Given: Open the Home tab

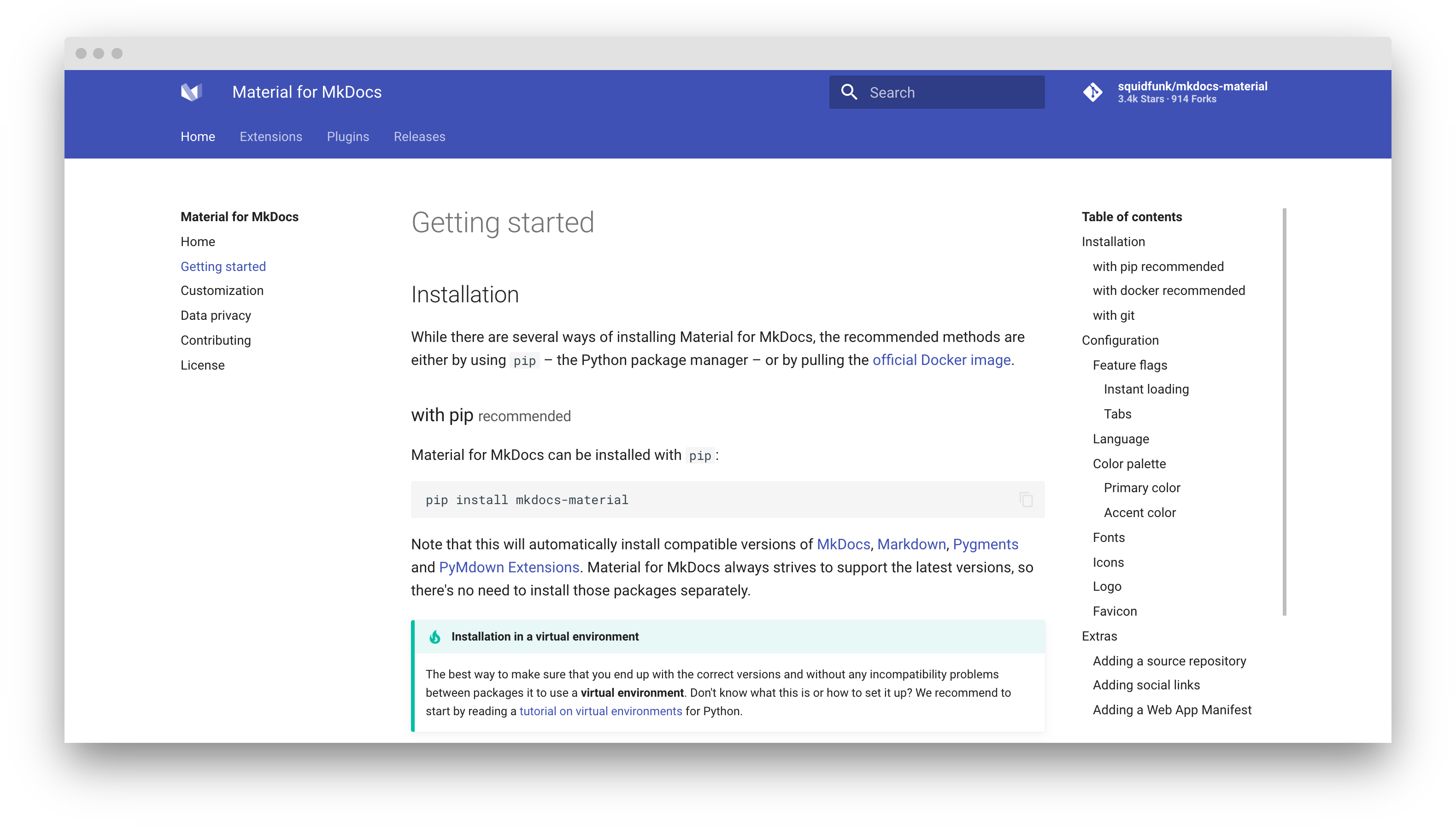Looking at the screenshot, I should pos(198,136).
